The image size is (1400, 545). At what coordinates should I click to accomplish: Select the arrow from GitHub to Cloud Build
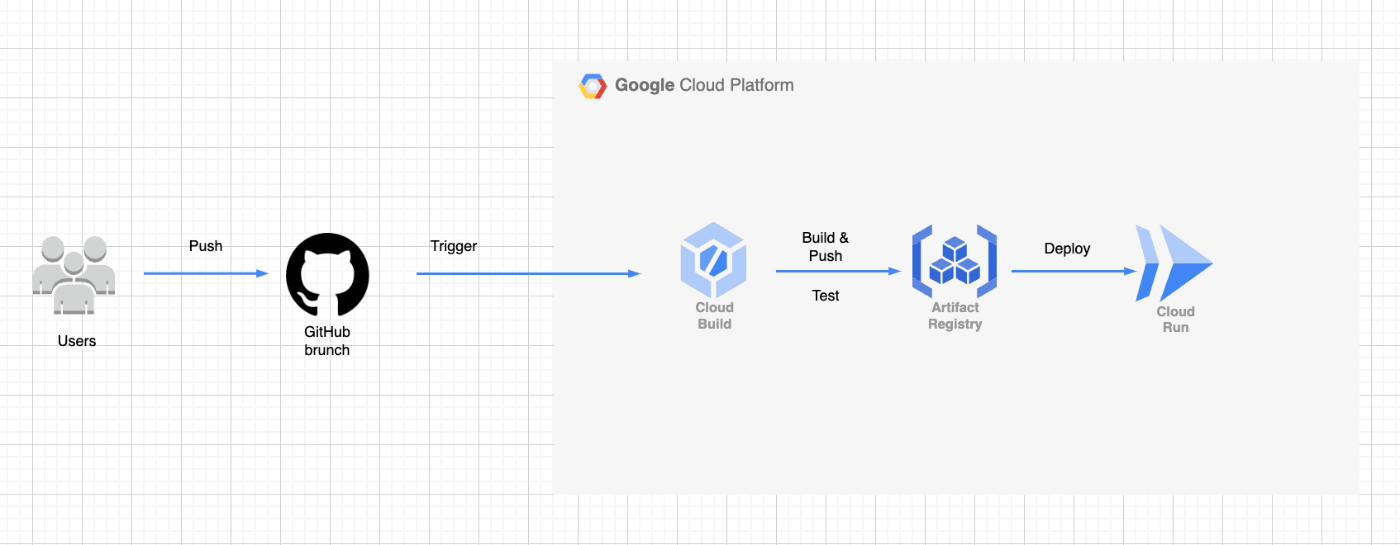pos(529,273)
